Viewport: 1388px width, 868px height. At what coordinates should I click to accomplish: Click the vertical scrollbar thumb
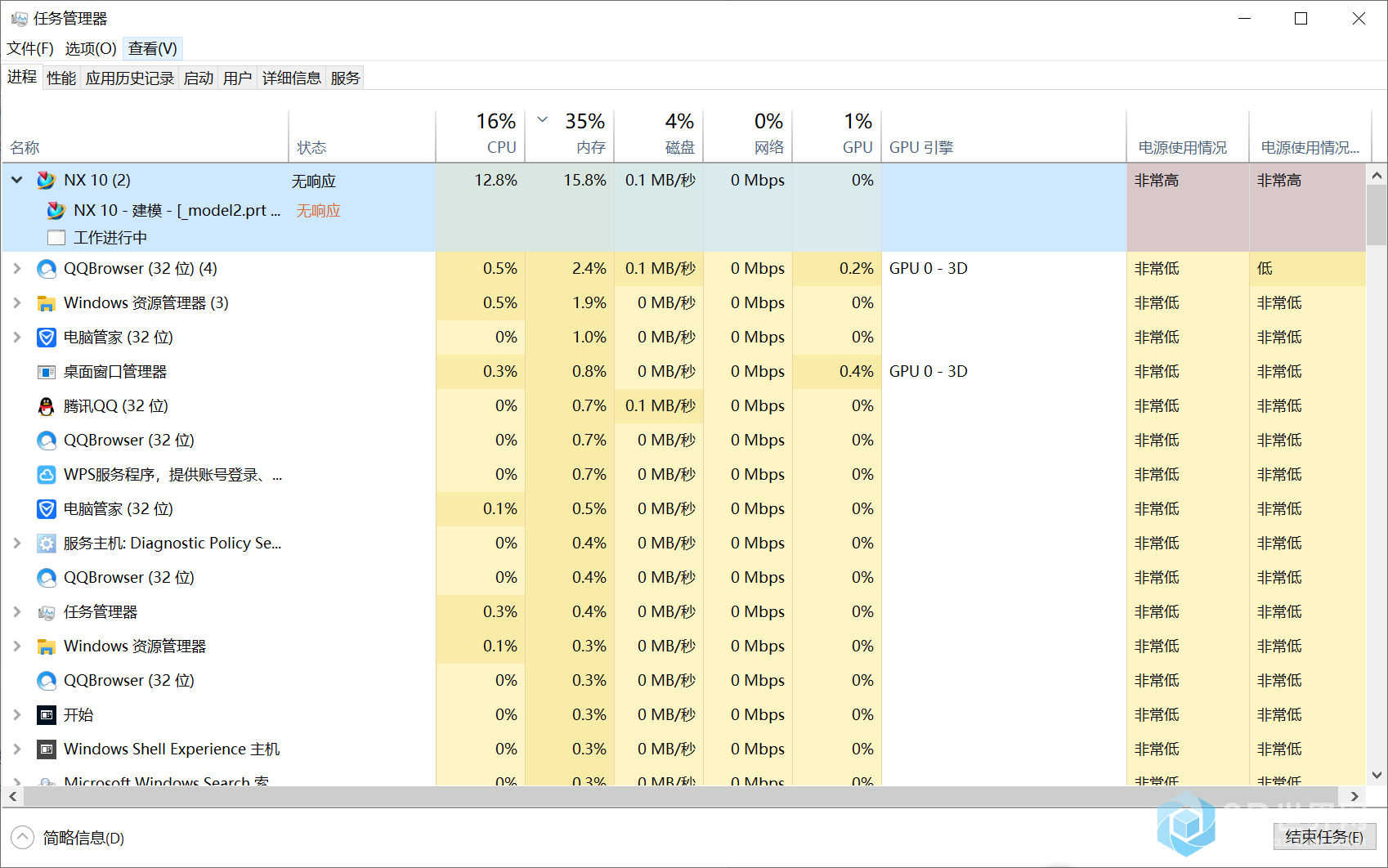point(1377,215)
